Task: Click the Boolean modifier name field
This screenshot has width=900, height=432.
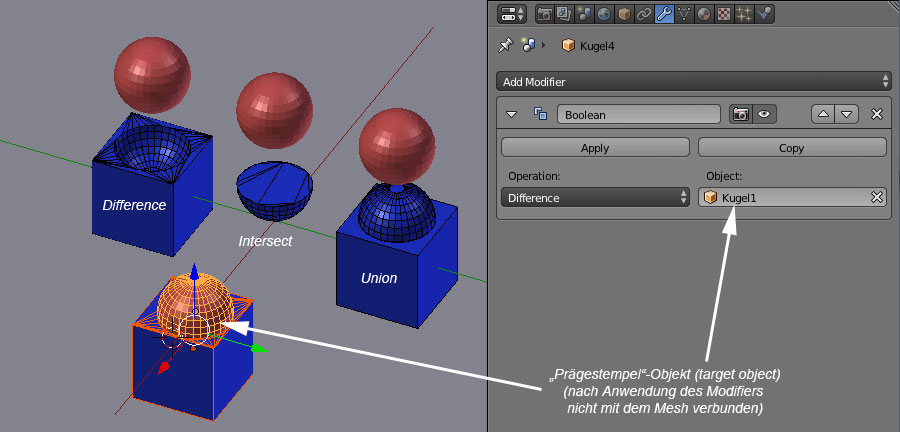Action: 638,115
